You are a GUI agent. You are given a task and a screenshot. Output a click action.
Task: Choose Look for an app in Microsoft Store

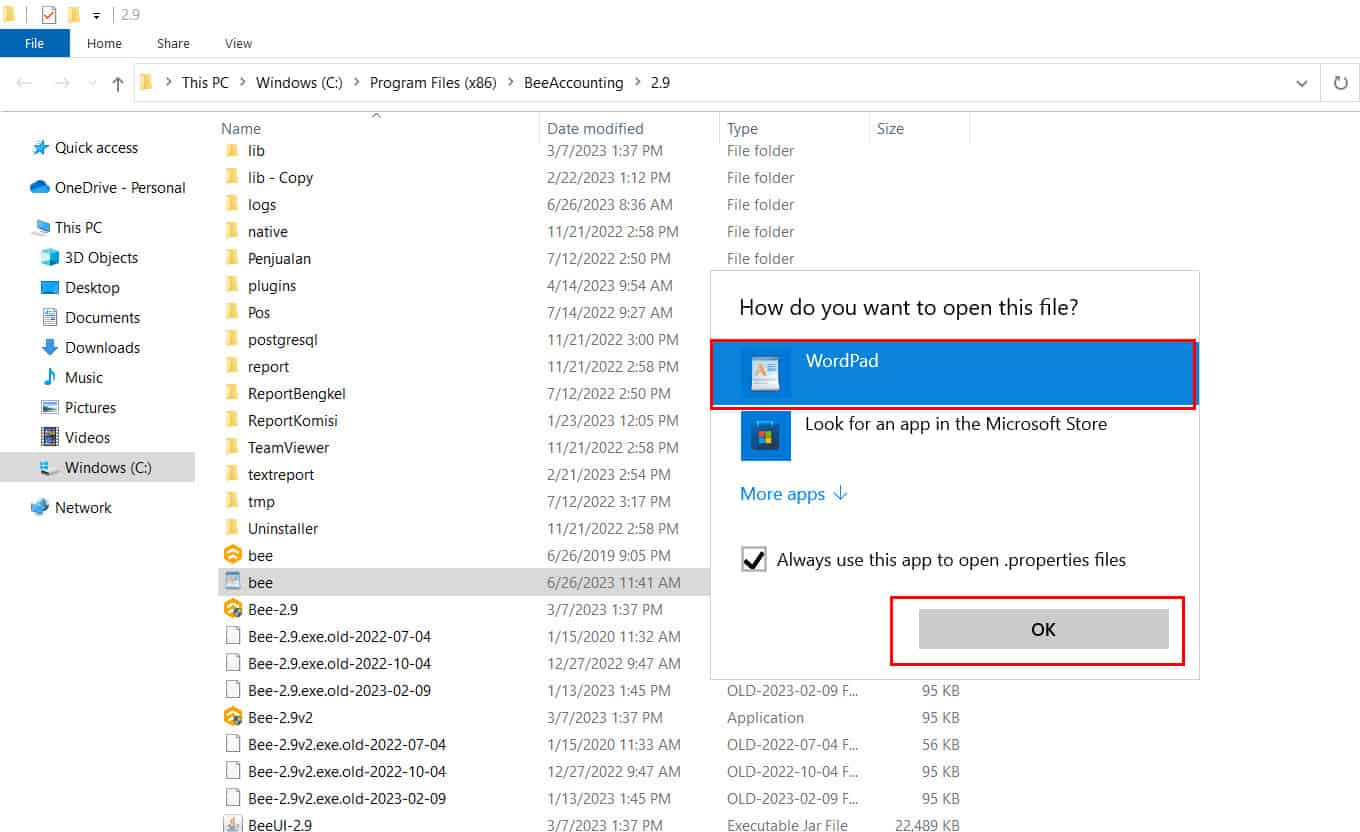point(953,436)
